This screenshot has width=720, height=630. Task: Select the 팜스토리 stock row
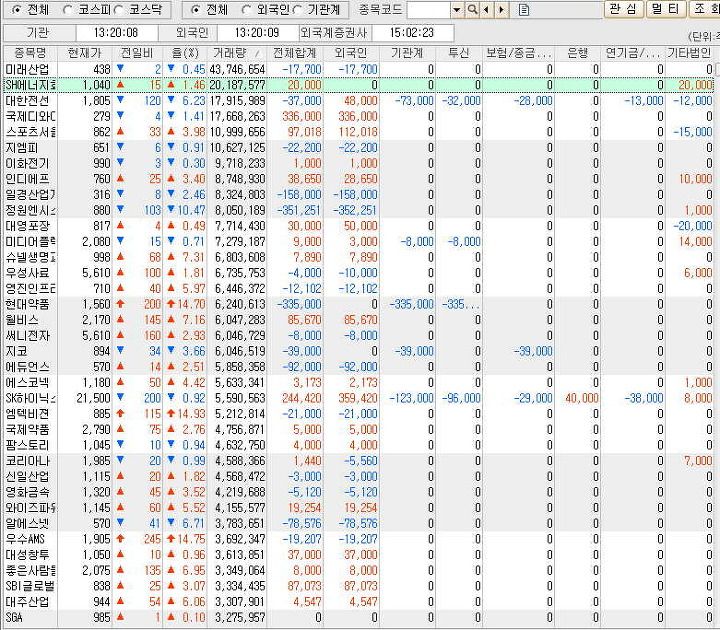tap(358, 445)
